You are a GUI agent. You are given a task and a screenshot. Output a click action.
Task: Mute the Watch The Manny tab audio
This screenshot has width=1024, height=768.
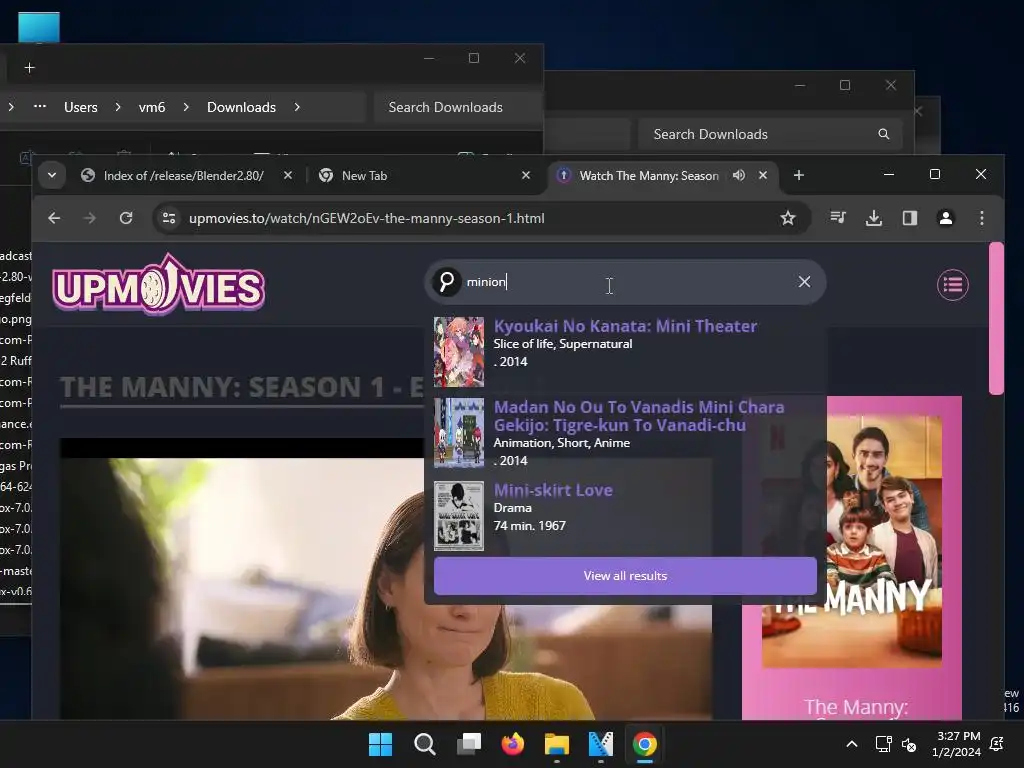739,176
